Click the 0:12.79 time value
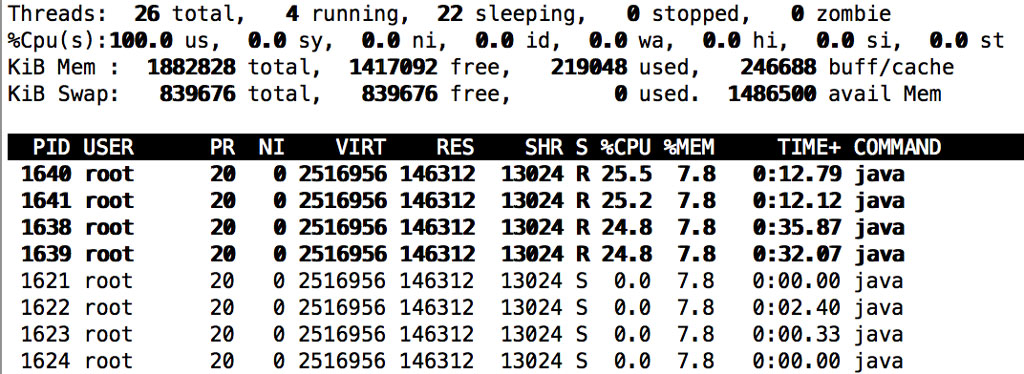This screenshot has width=1024, height=374. (797, 174)
